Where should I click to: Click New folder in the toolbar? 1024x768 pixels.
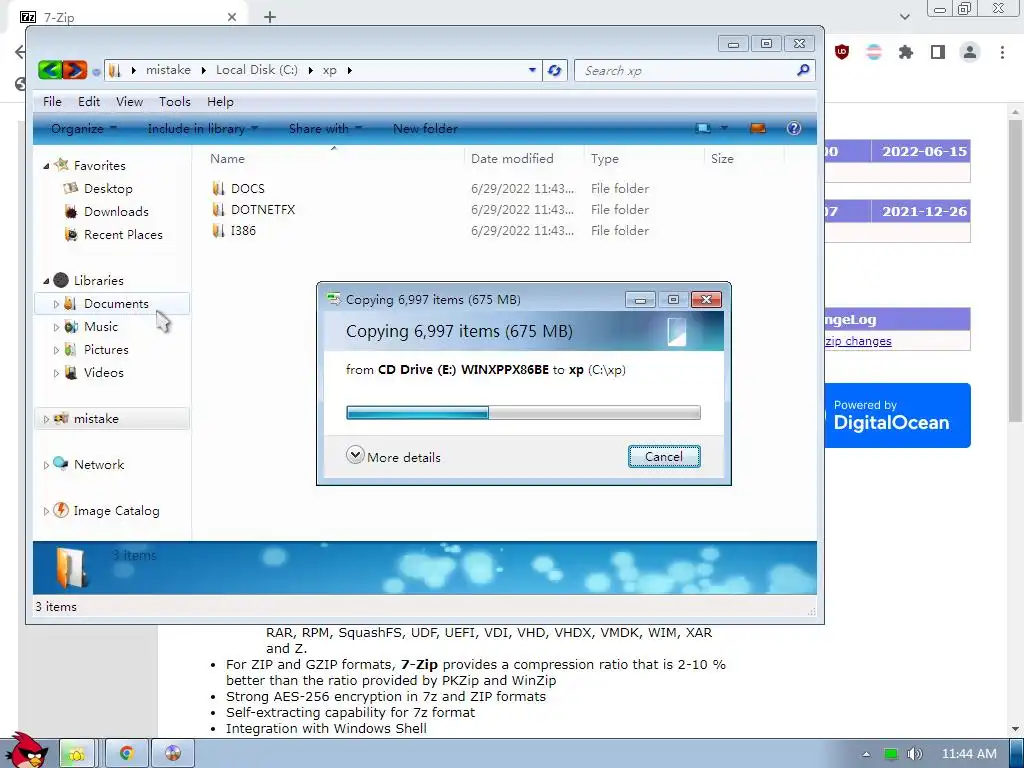425,129
